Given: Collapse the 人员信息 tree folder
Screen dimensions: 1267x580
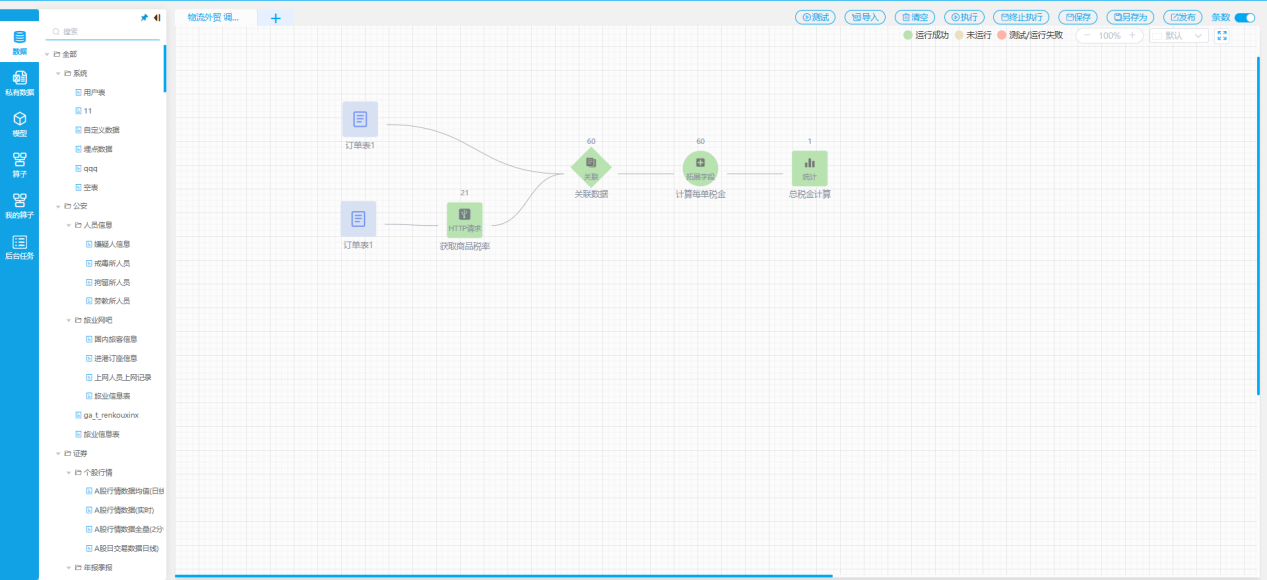Looking at the screenshot, I should click(68, 225).
